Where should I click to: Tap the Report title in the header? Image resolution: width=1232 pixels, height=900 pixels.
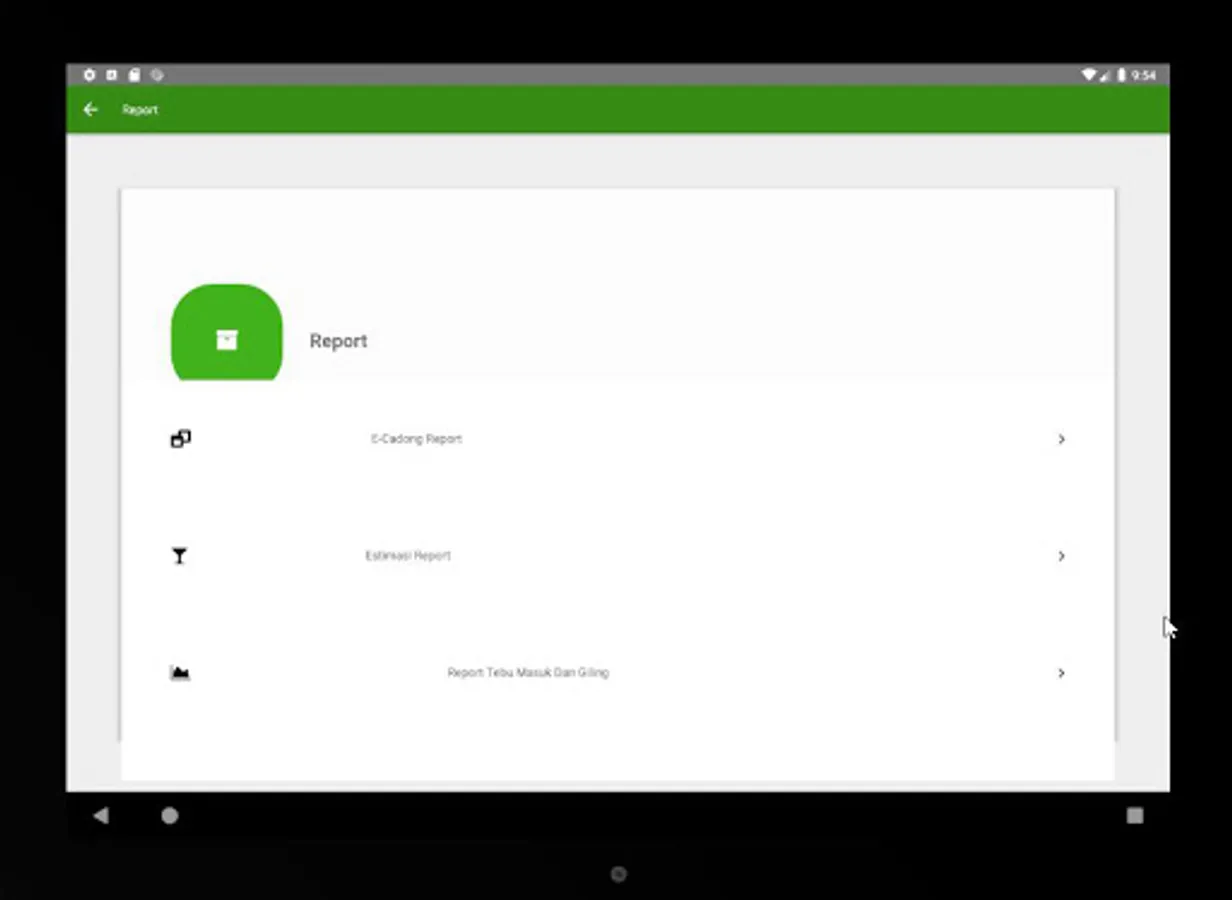point(140,110)
